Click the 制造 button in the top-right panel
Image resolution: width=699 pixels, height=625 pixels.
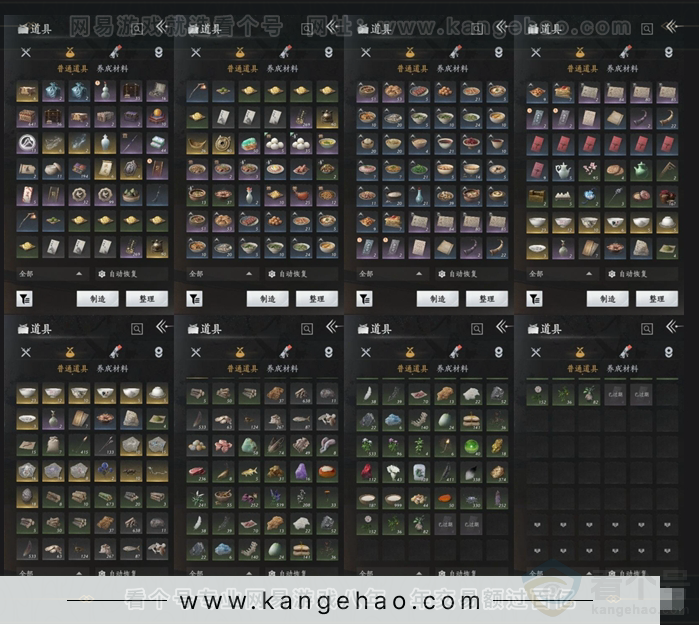tap(608, 299)
